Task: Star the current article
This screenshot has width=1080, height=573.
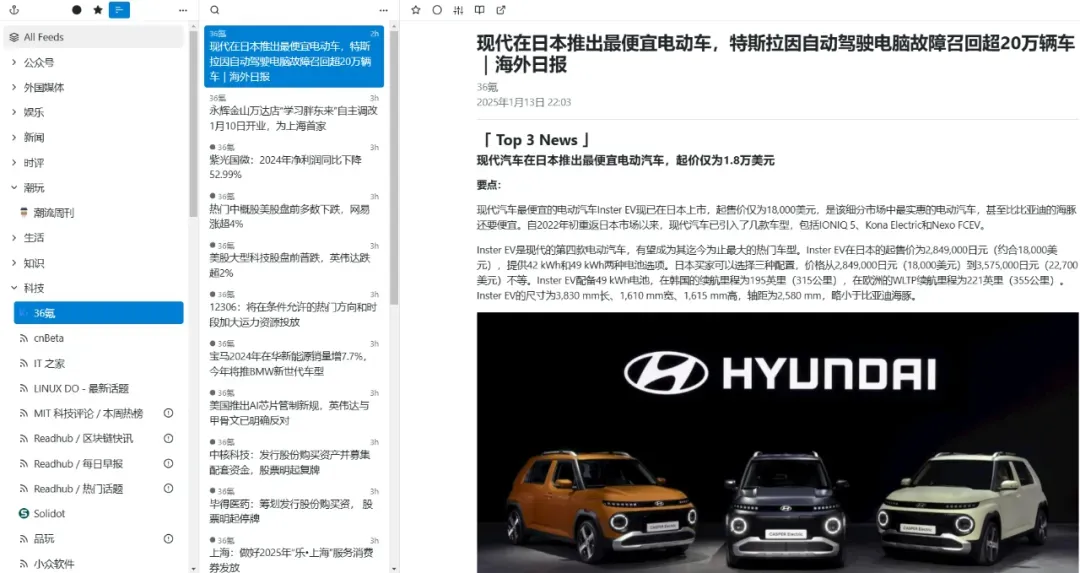Action: tap(415, 10)
